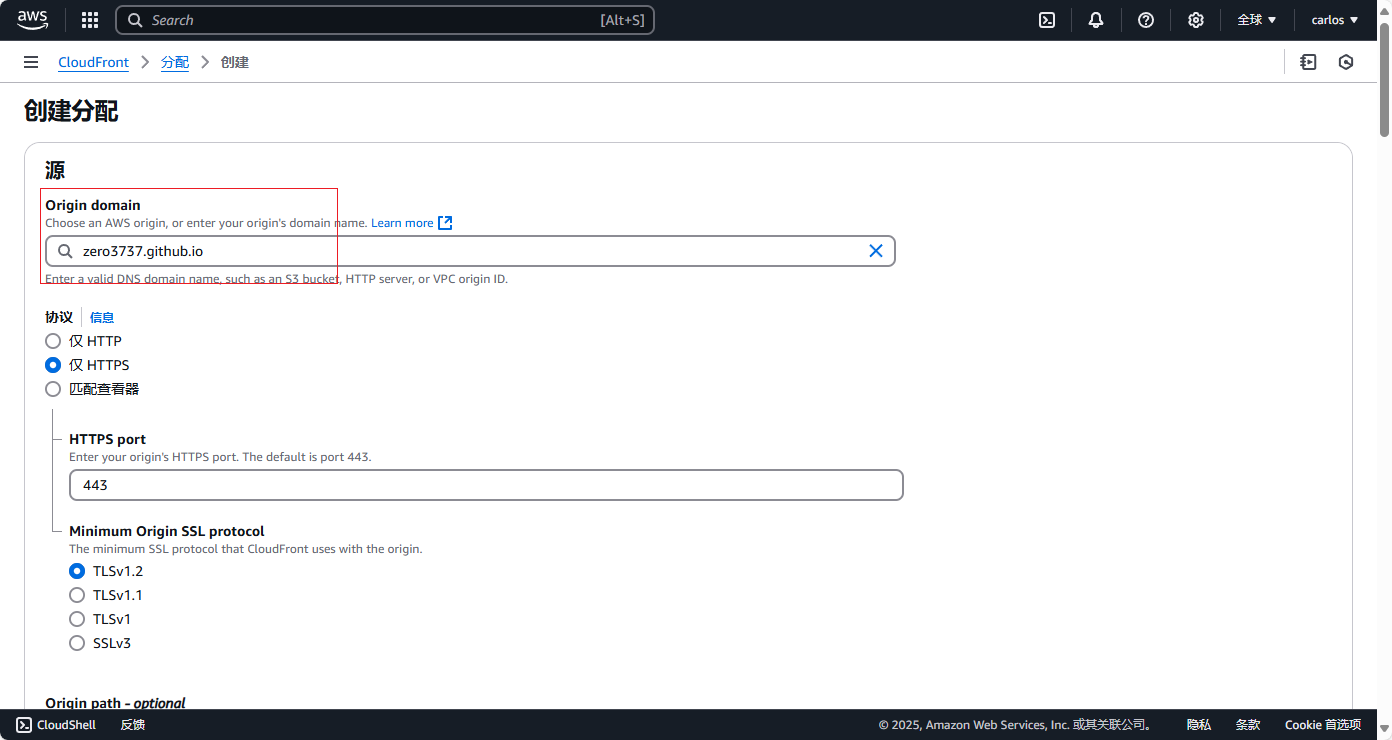Go to CloudFront breadcrumb link
The height and width of the screenshot is (740, 1392).
point(93,62)
